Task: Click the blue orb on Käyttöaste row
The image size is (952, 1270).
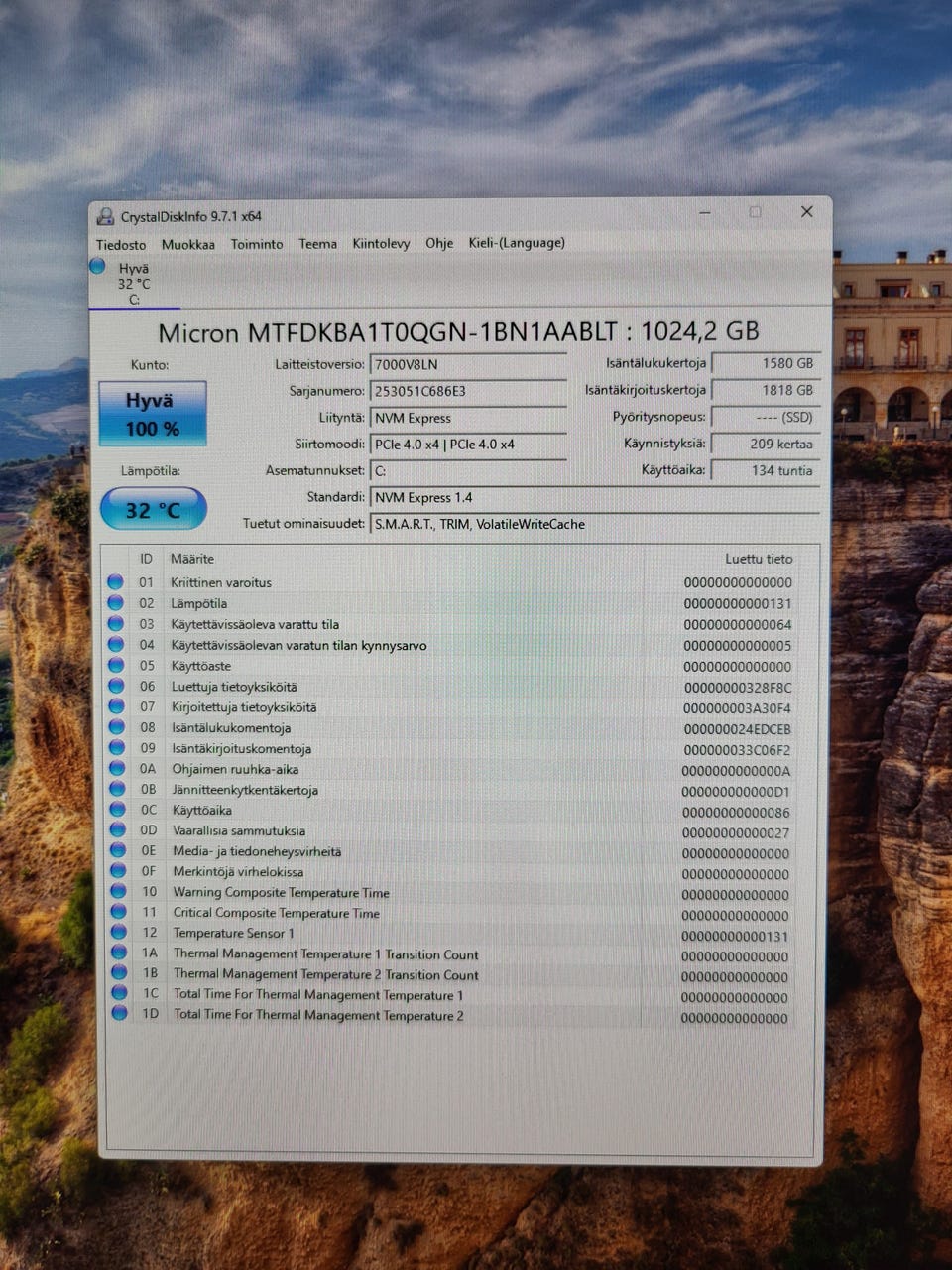Action: [116, 666]
